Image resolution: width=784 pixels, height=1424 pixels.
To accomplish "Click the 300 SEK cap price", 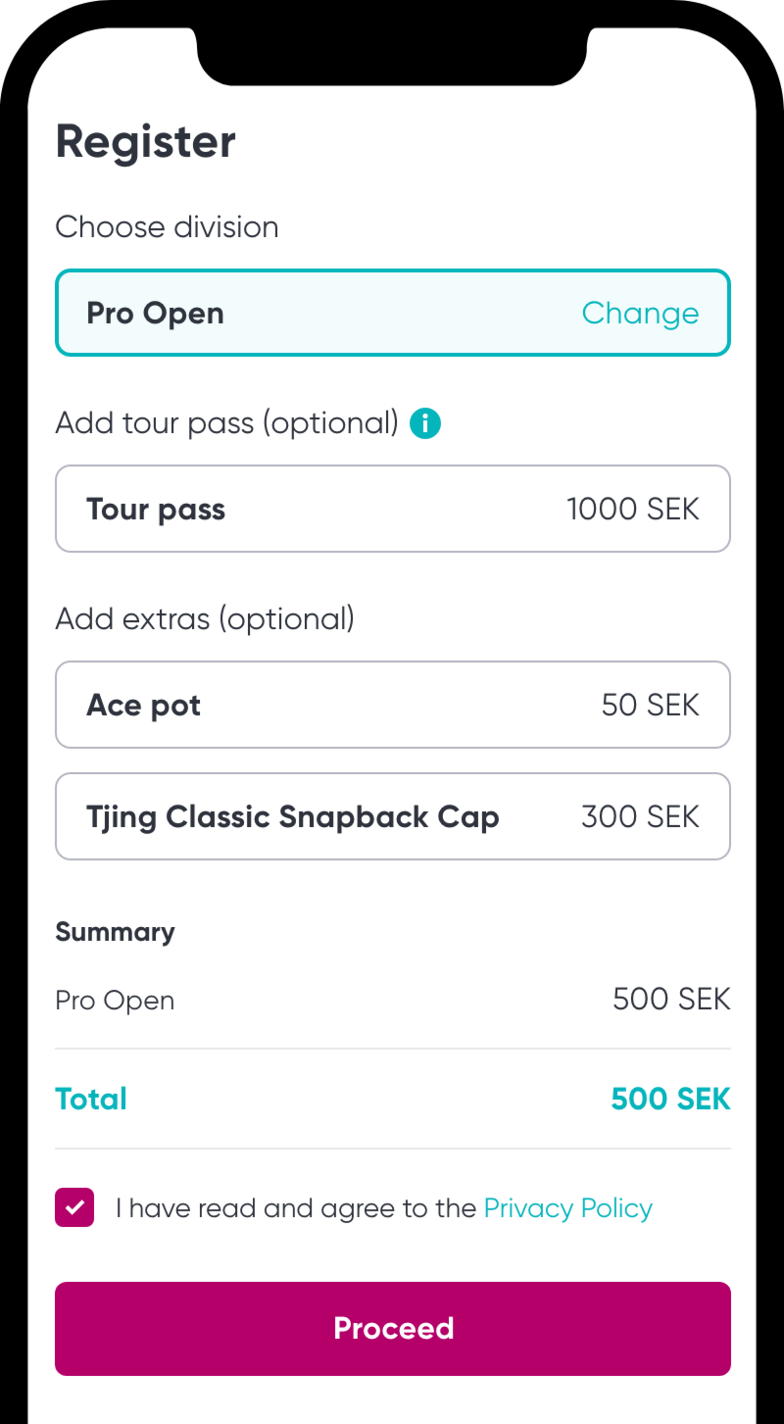I will [x=640, y=817].
